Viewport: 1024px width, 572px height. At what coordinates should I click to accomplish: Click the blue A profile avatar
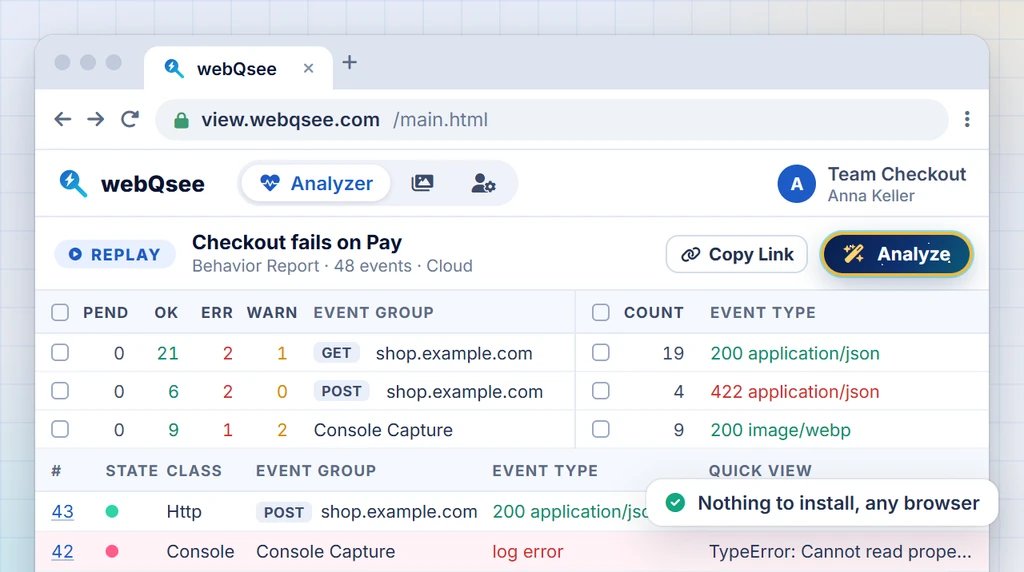(796, 183)
